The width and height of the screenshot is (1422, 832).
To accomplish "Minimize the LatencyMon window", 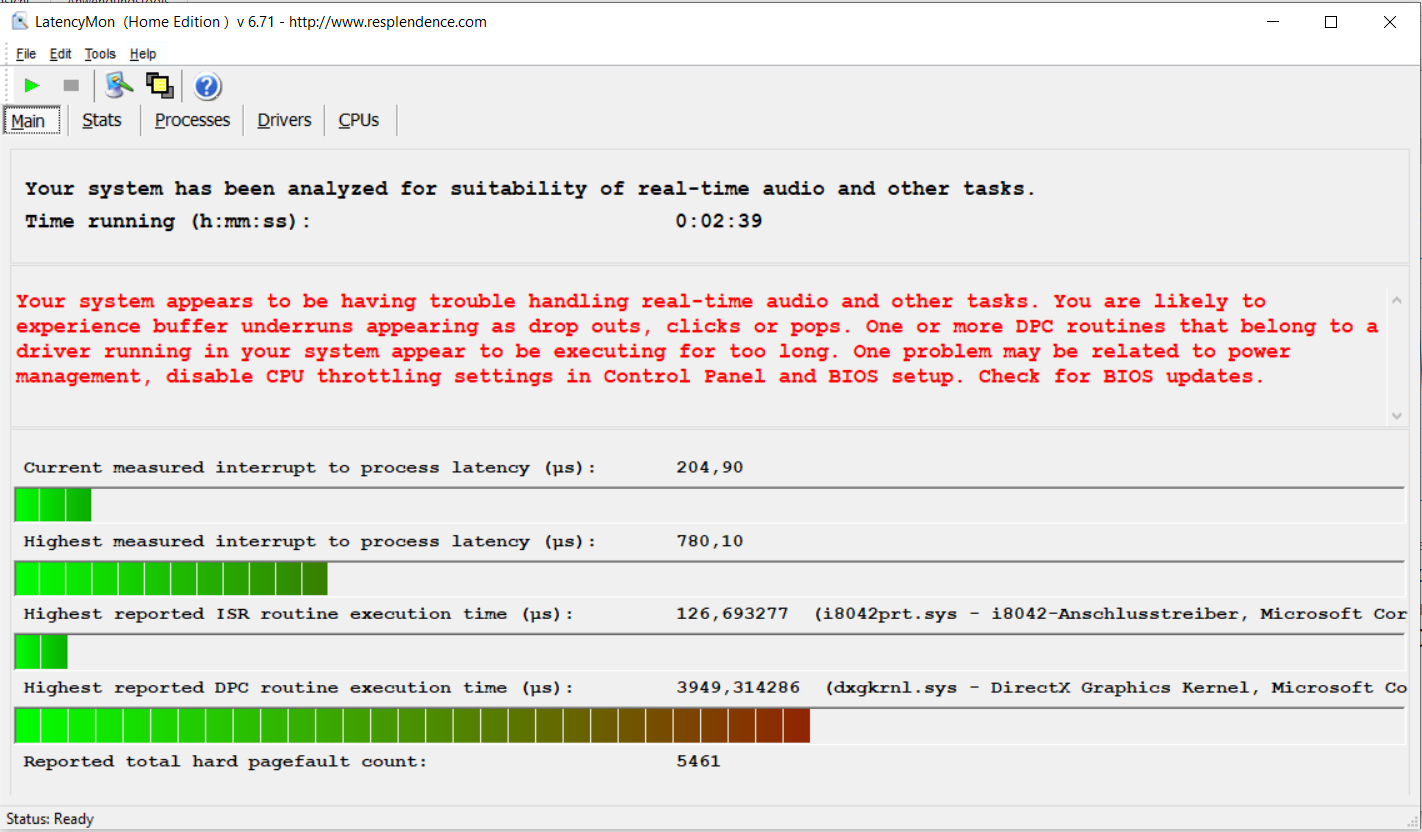I will [1272, 22].
